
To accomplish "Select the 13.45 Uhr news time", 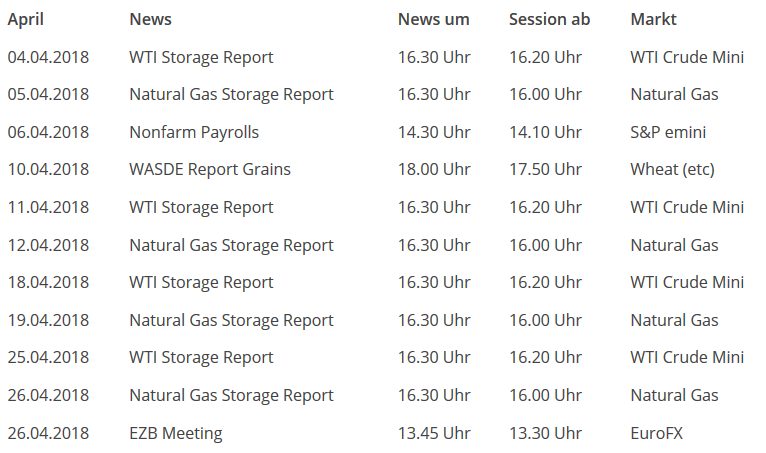I will 434,433.
